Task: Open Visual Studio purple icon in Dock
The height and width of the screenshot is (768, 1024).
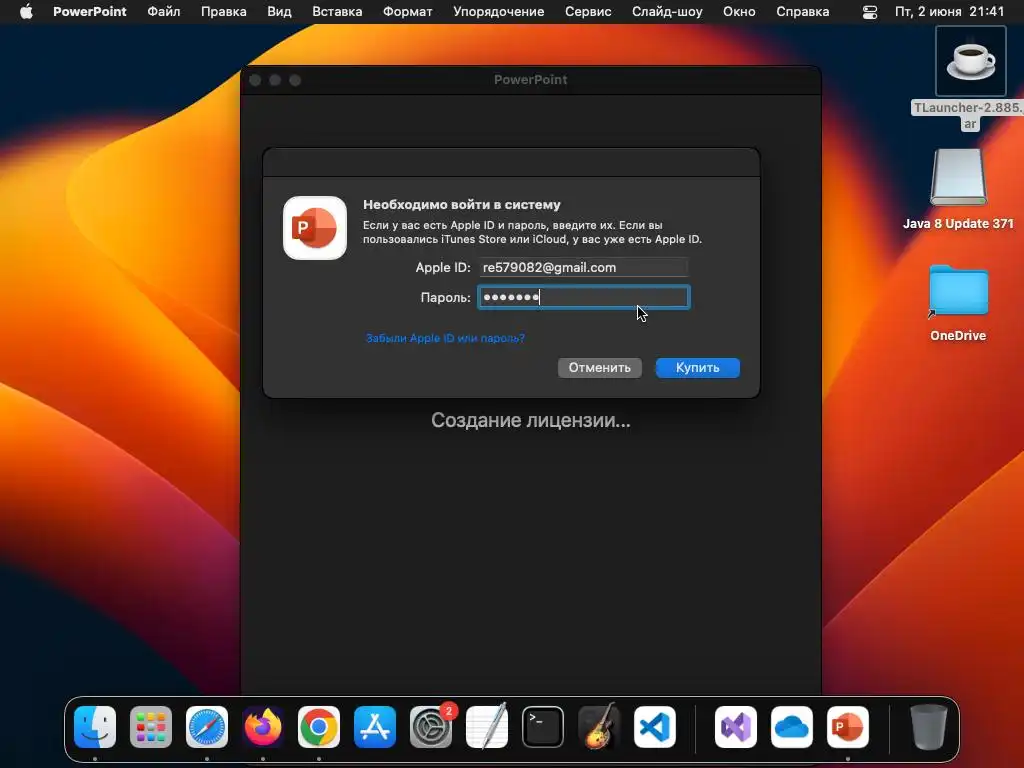Action: pyautogui.click(x=736, y=726)
